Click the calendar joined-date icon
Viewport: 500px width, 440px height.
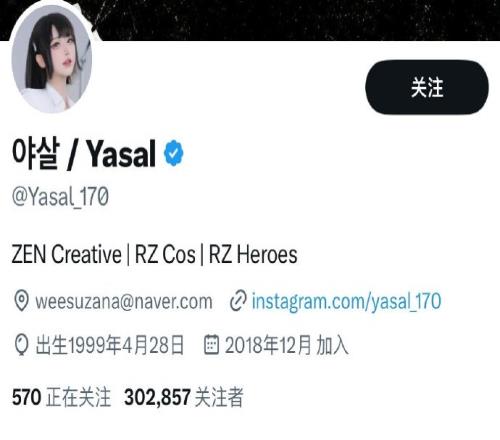(211, 344)
